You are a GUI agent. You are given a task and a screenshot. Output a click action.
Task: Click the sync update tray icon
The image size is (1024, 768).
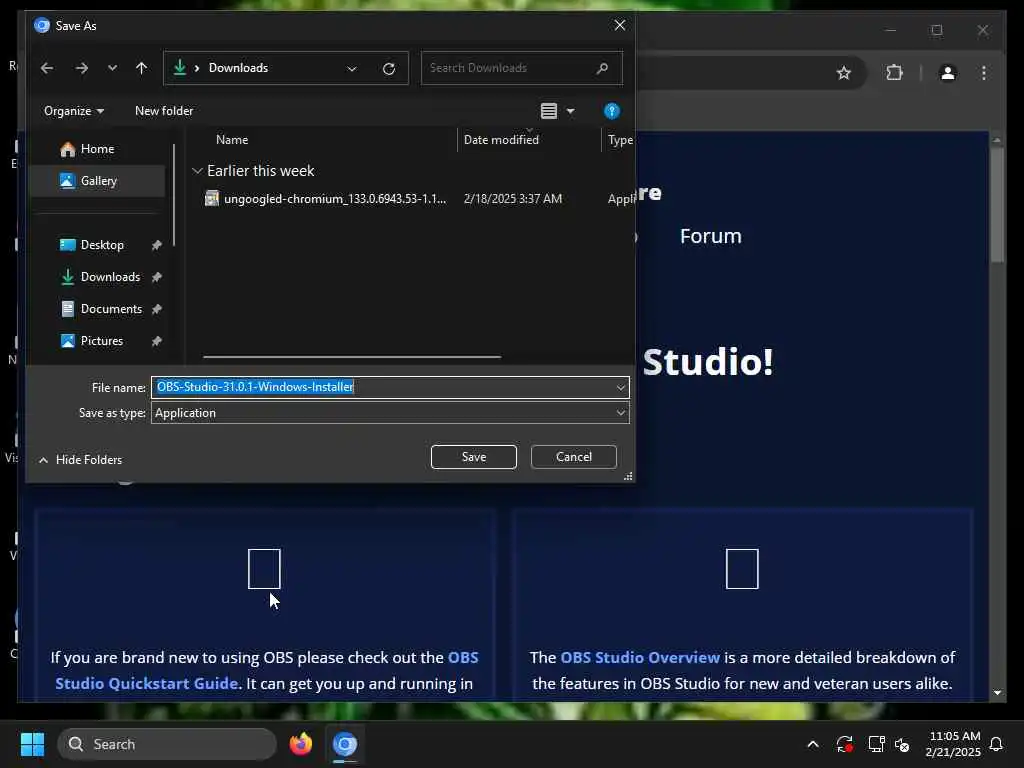point(844,744)
